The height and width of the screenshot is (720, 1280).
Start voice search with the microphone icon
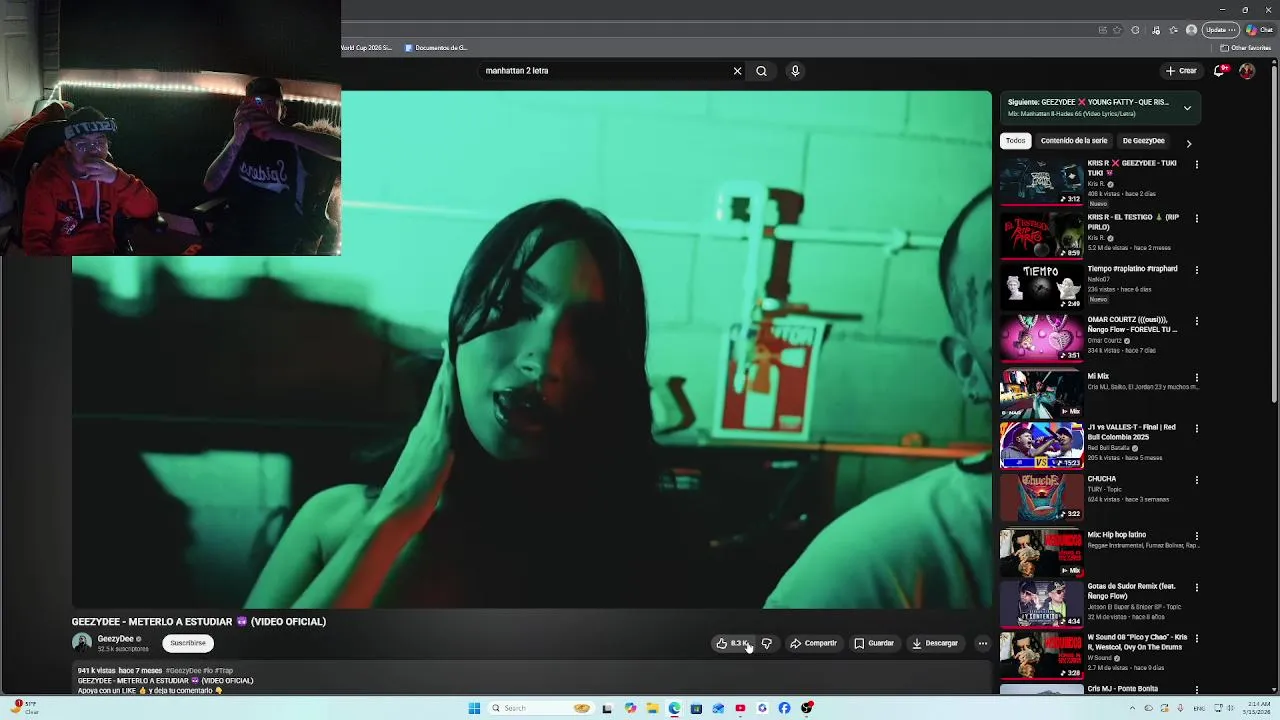click(795, 71)
